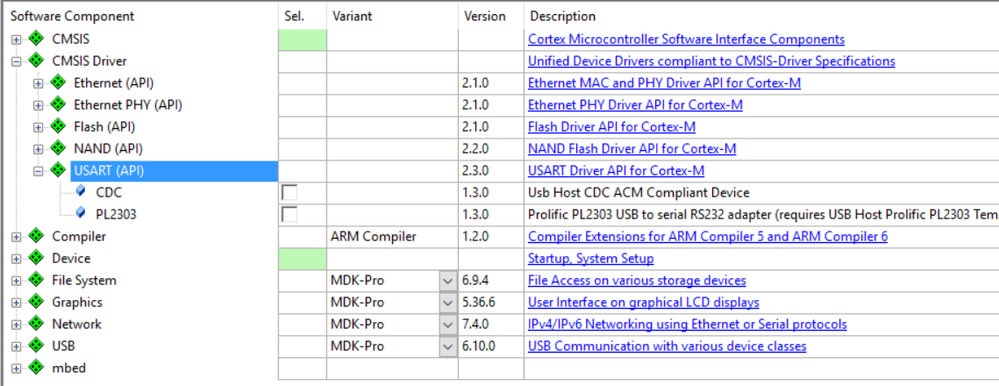Click the green diamond icon next to Compiler

(36, 236)
